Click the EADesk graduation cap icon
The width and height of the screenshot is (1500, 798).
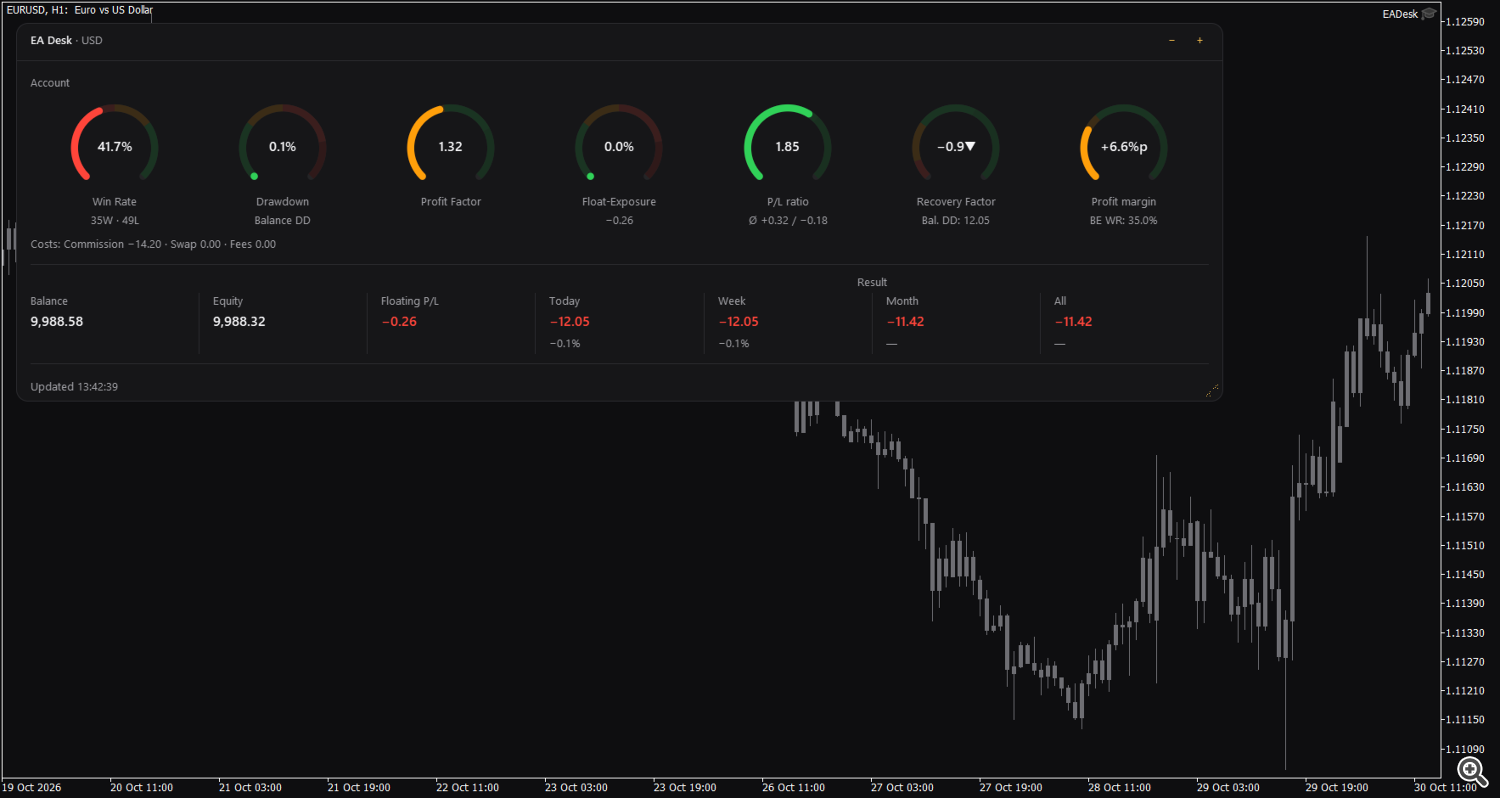(x=1429, y=13)
